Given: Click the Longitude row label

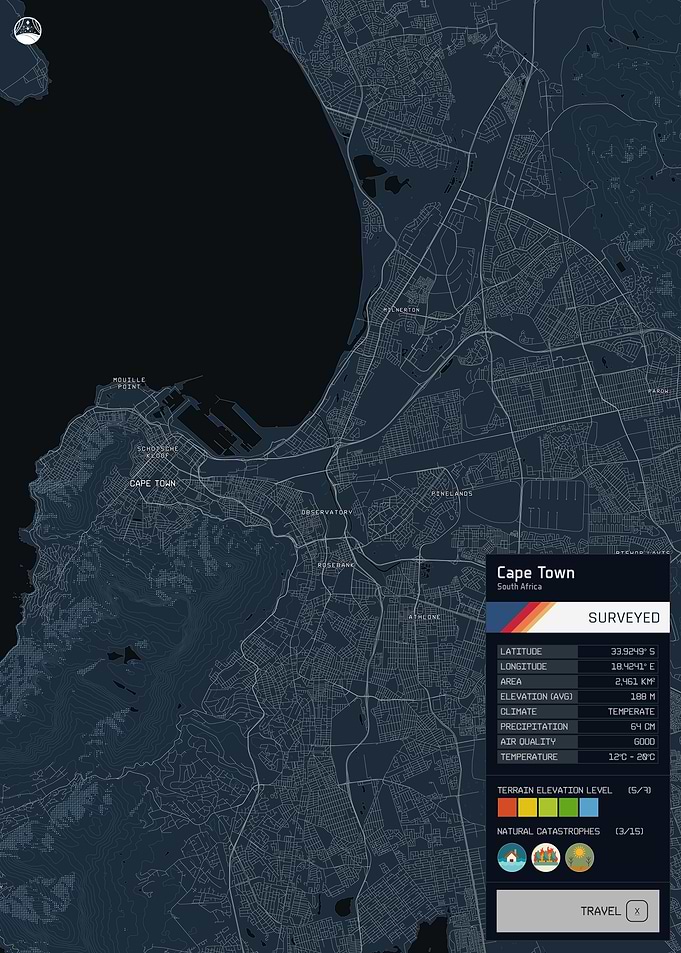Looking at the screenshot, I should coord(524,667).
